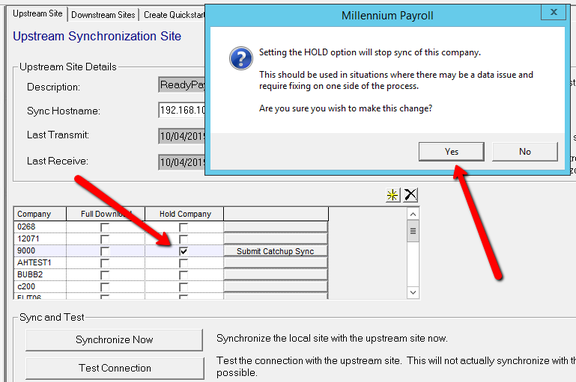Select company row AHTEST1
The width and height of the screenshot is (576, 382).
[x=40, y=263]
